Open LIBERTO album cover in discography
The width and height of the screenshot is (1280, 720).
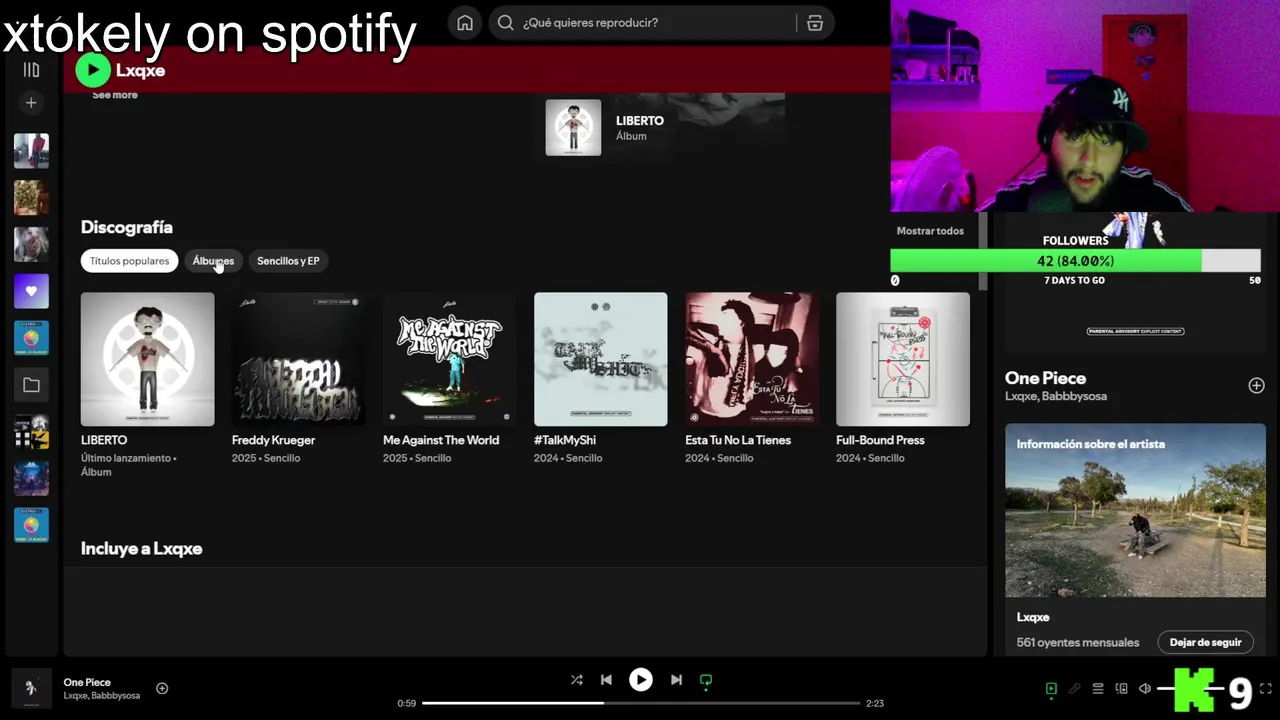coord(147,359)
